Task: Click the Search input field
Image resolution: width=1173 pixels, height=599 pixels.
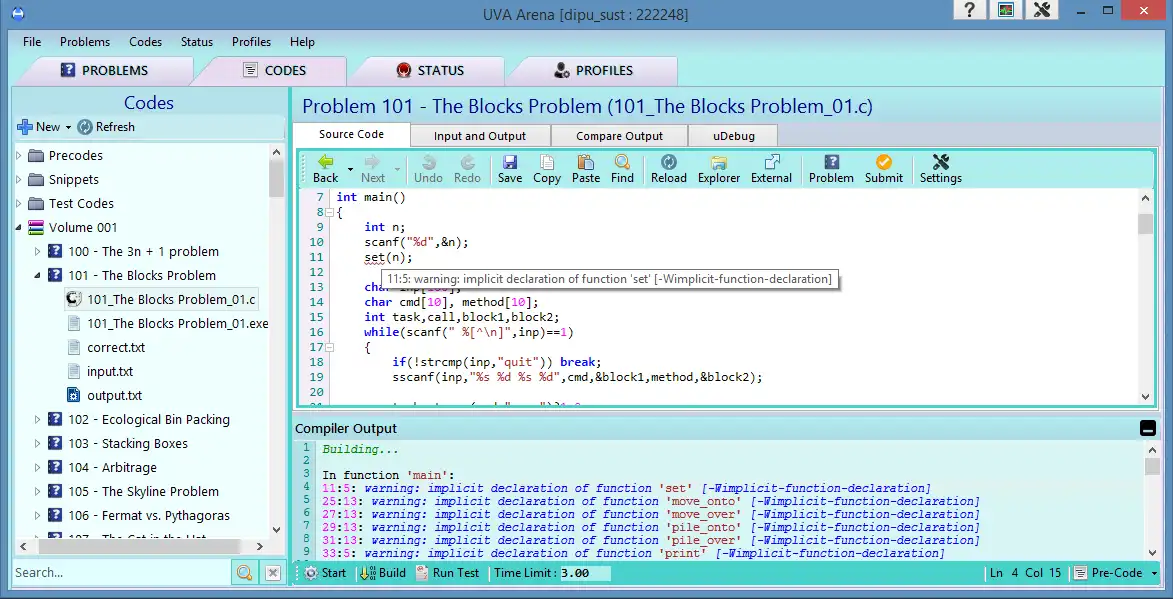Action: coord(122,573)
